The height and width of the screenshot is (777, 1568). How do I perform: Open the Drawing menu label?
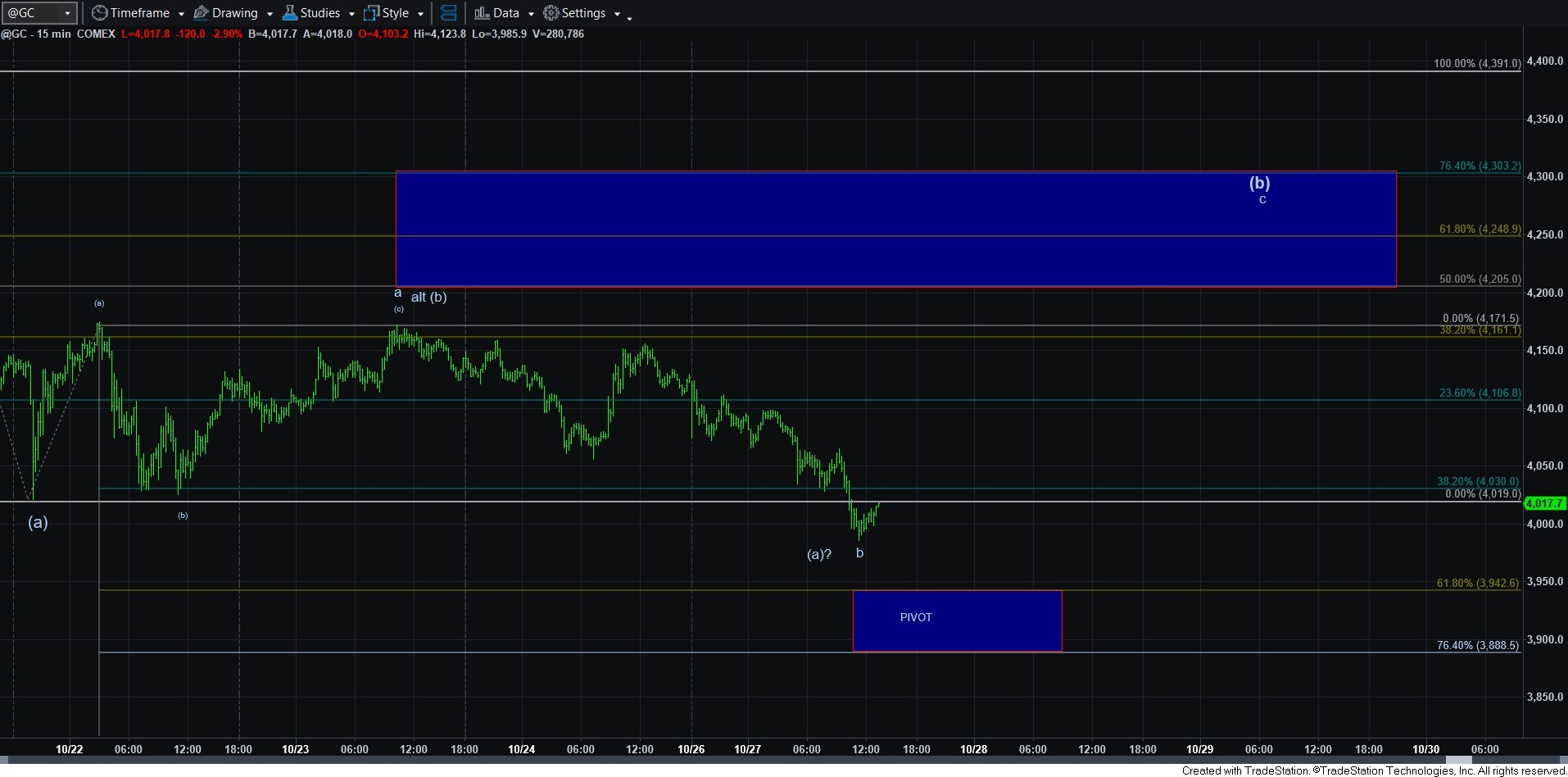click(x=234, y=13)
